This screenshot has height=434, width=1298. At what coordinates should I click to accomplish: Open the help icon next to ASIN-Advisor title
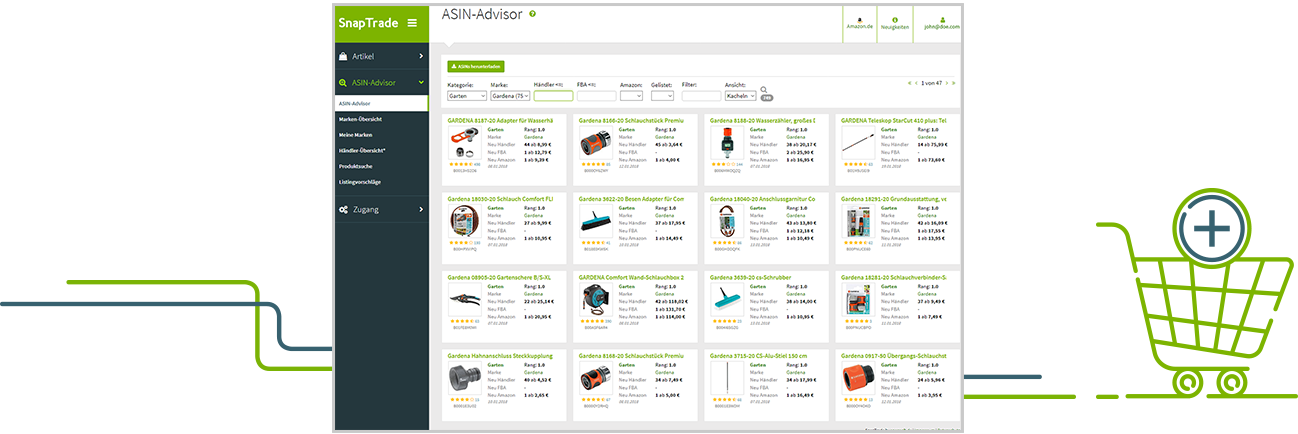click(533, 14)
